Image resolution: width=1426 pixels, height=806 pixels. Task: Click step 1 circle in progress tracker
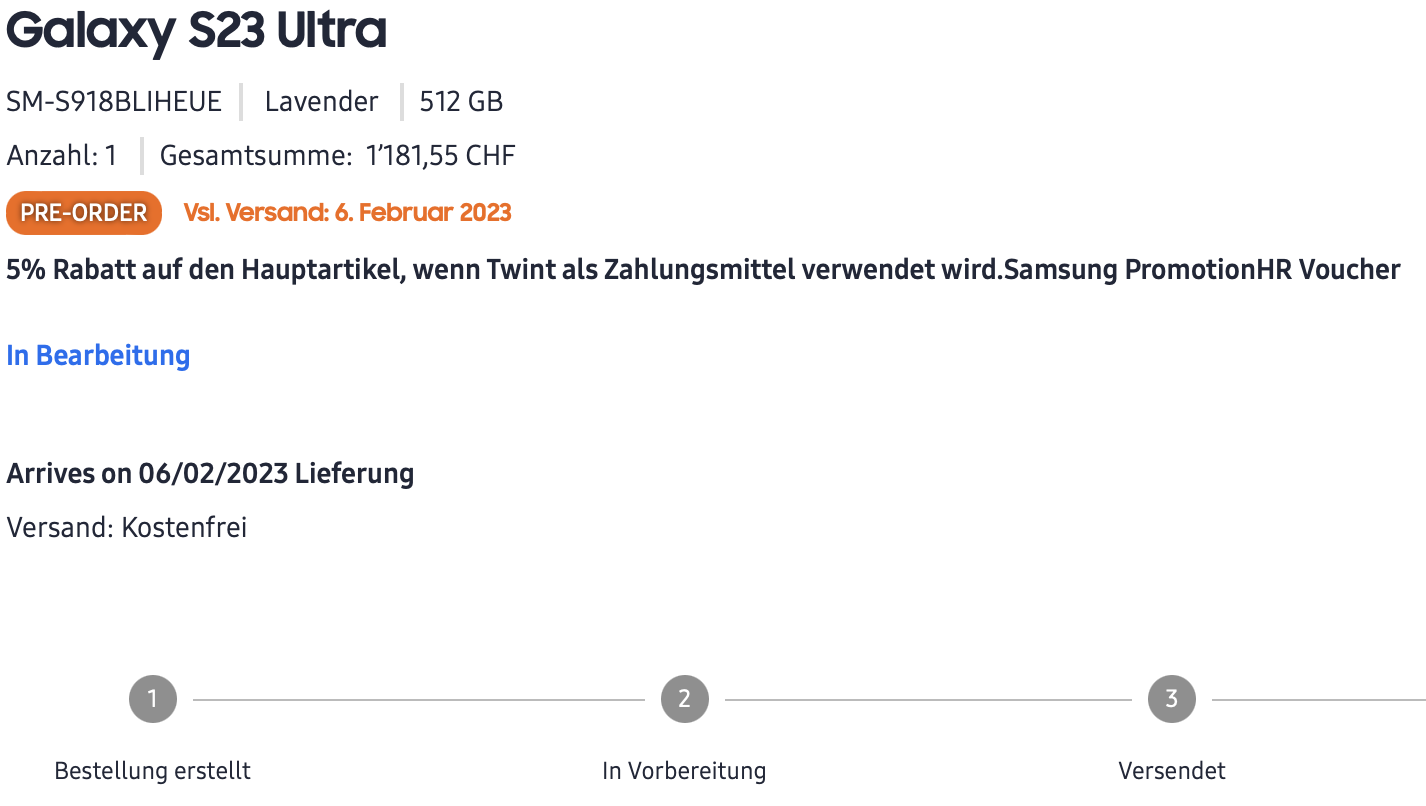pos(153,699)
